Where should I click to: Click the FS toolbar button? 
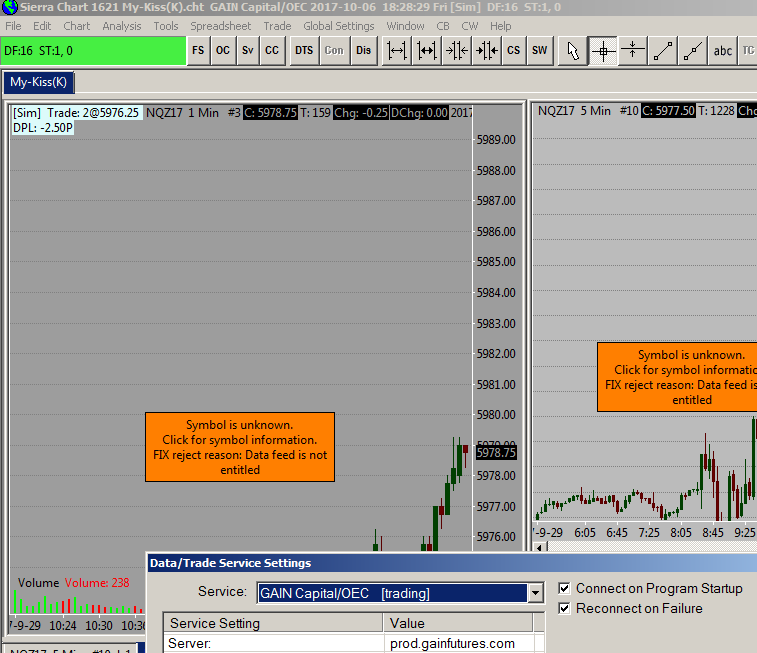click(198, 51)
